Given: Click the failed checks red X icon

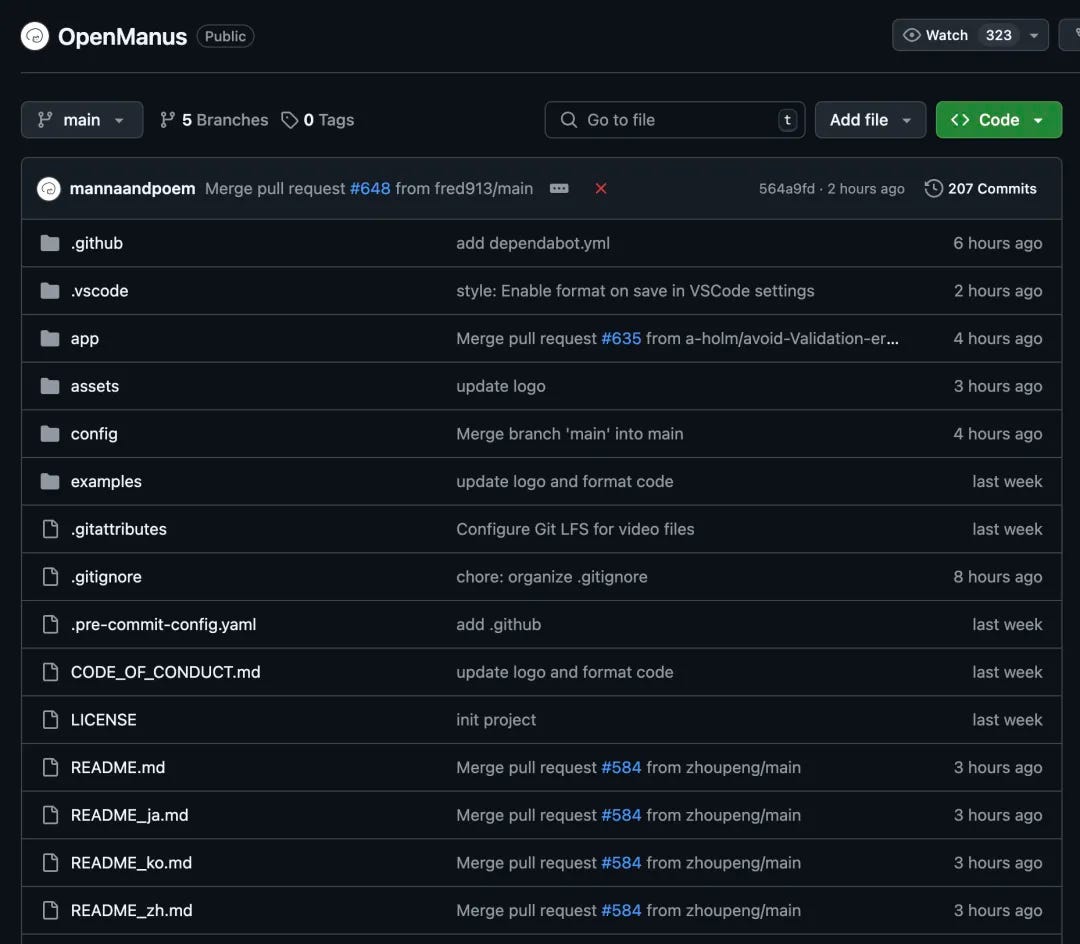Looking at the screenshot, I should click(601, 189).
